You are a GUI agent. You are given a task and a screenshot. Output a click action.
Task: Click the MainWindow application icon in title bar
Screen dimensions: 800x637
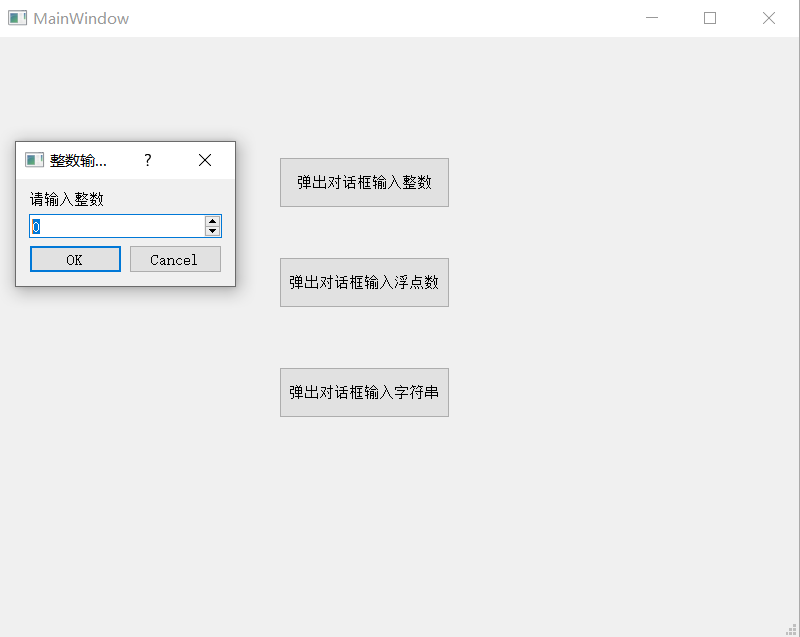17,18
